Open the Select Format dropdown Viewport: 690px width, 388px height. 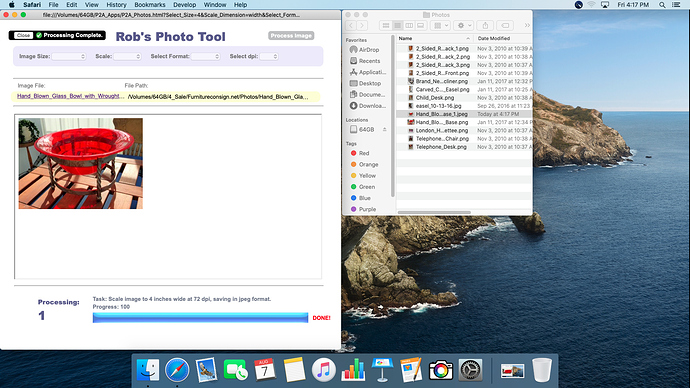[205, 56]
